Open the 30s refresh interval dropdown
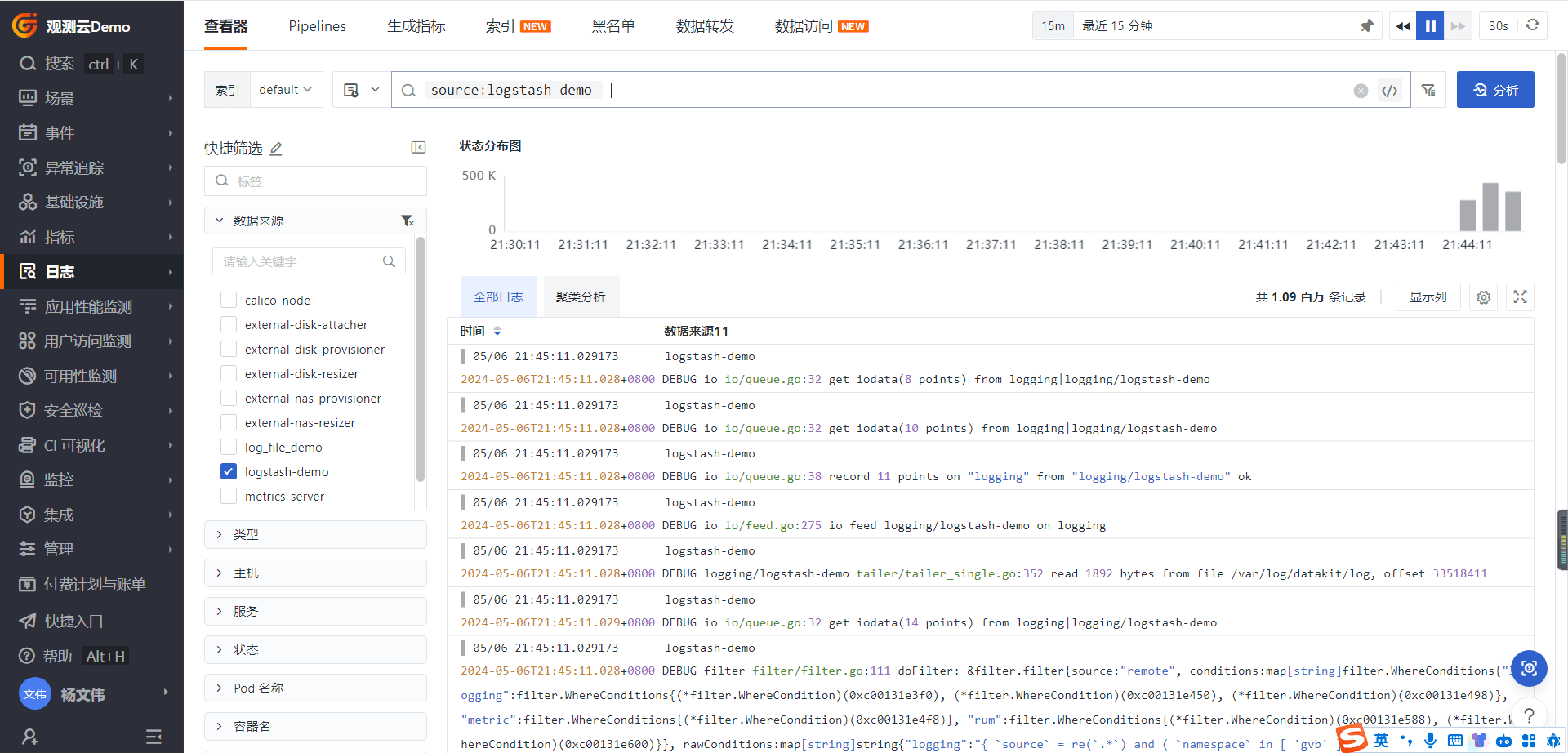Image resolution: width=1568 pixels, height=753 pixels. coord(1499,26)
